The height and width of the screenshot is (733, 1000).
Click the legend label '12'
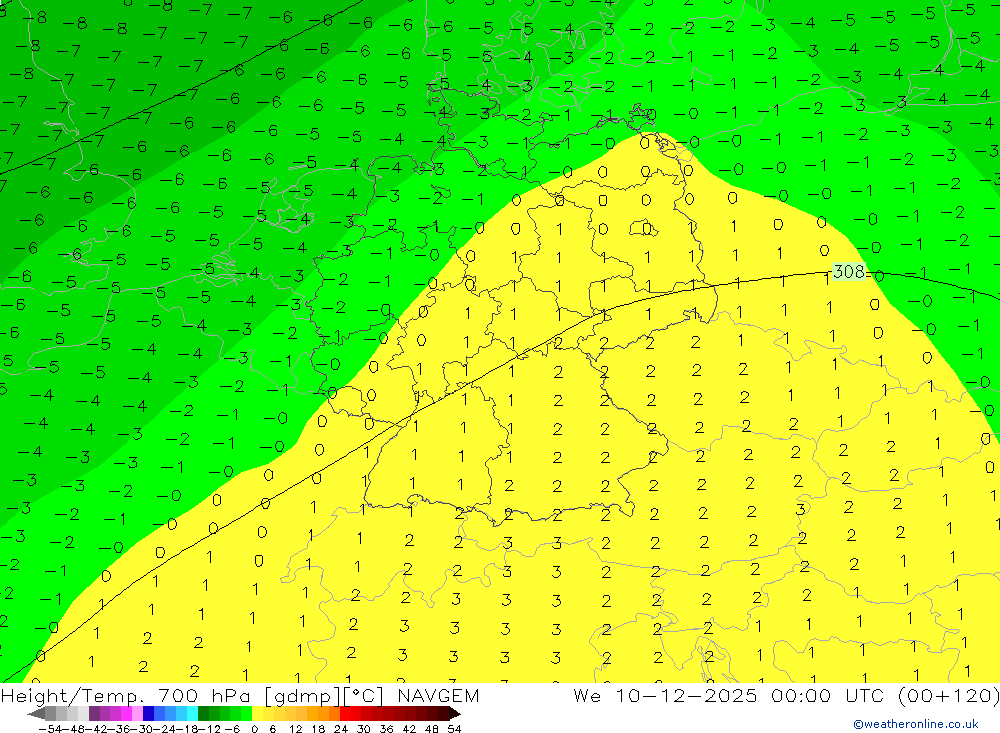295,729
